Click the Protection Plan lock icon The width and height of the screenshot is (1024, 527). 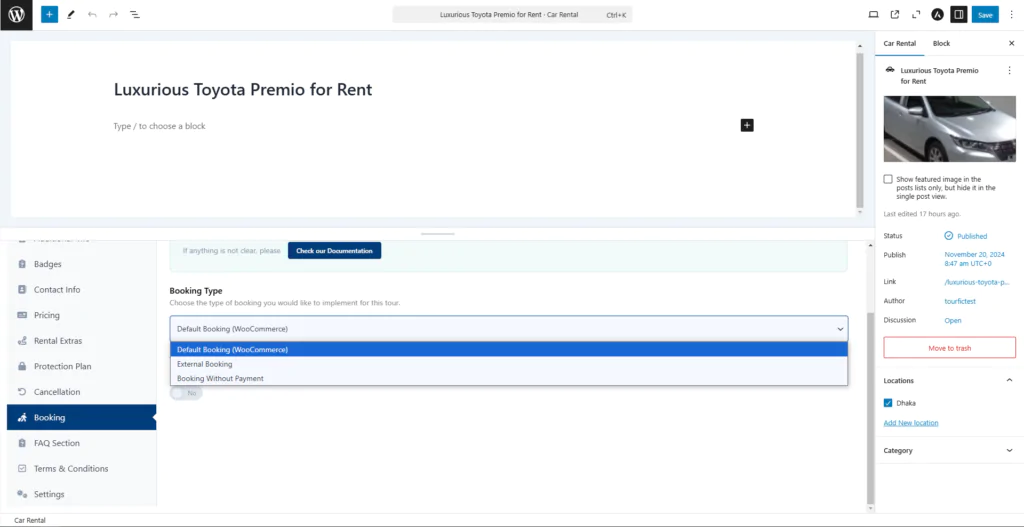pyautogui.click(x=22, y=366)
